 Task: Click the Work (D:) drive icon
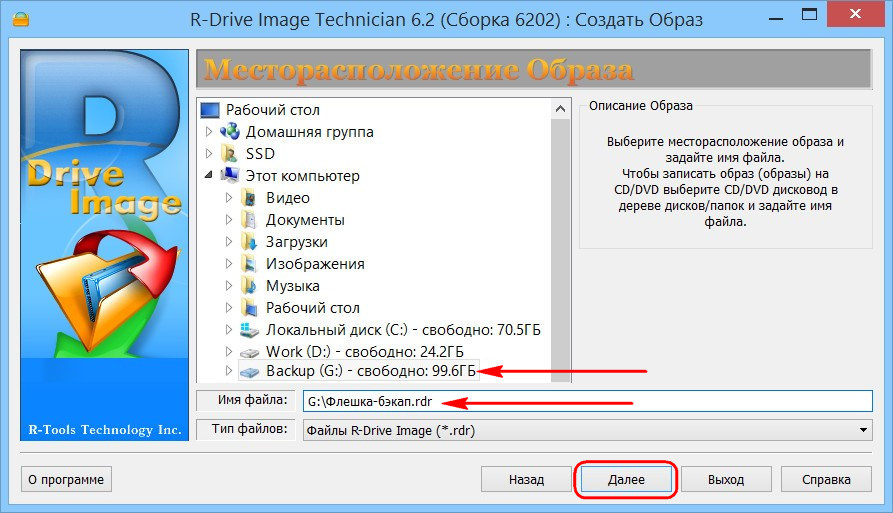click(249, 352)
